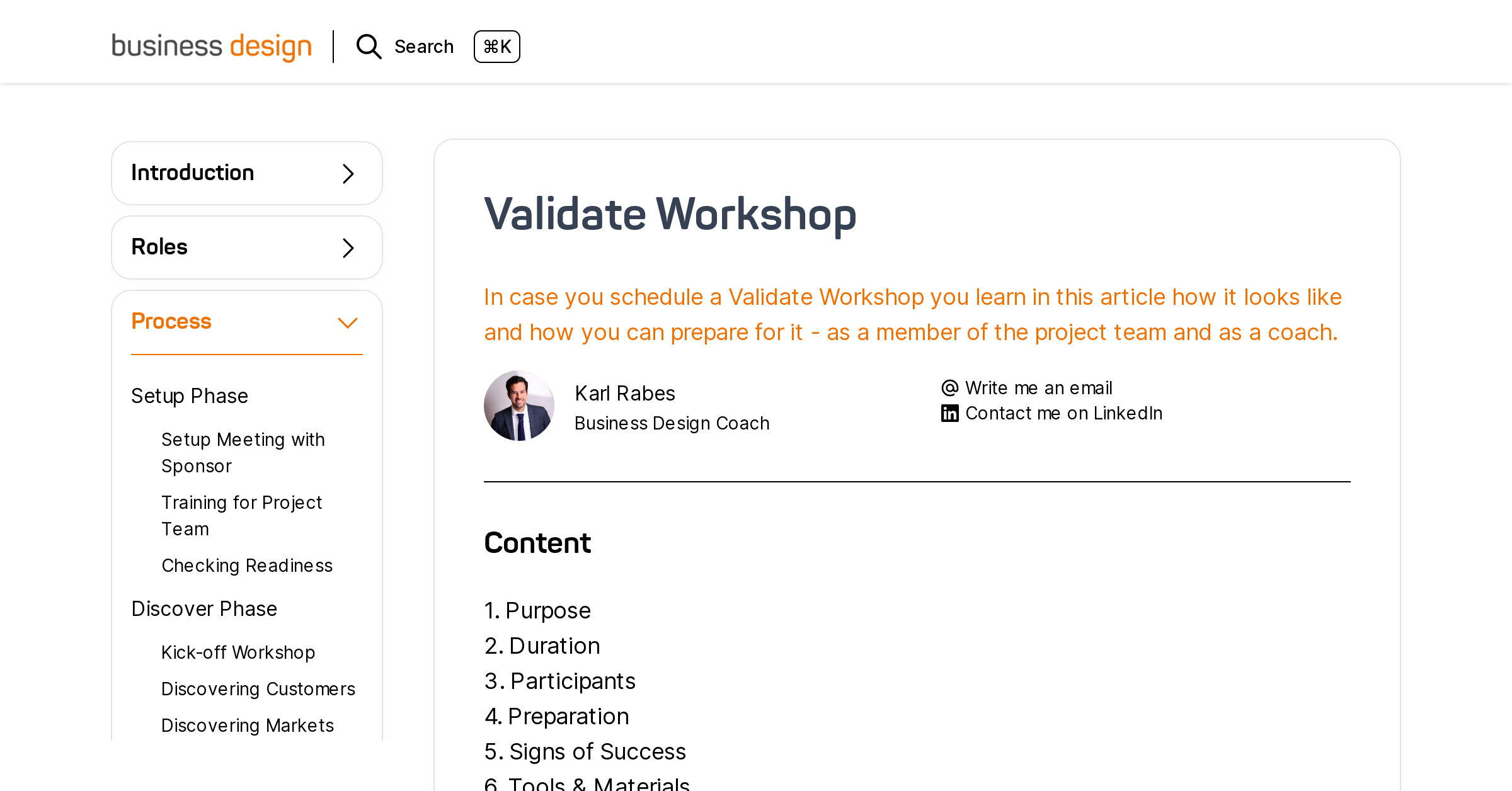
Task: Open Training for Project Team
Action: pos(242,515)
